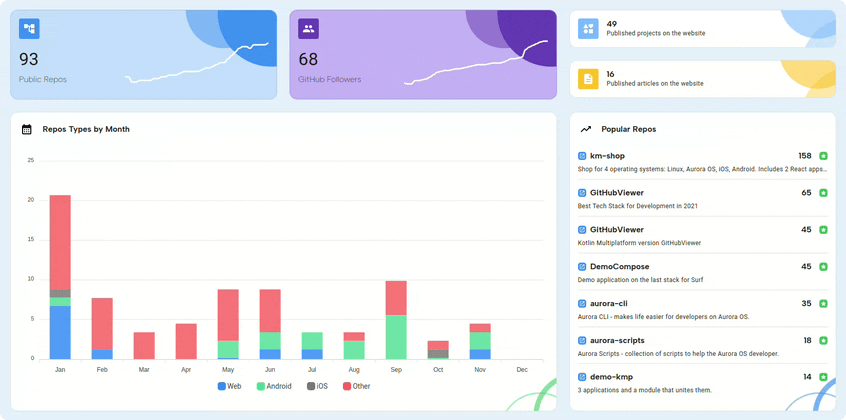846x420 pixels.
Task: Open the DemoCompose external link icon
Action: (582, 267)
